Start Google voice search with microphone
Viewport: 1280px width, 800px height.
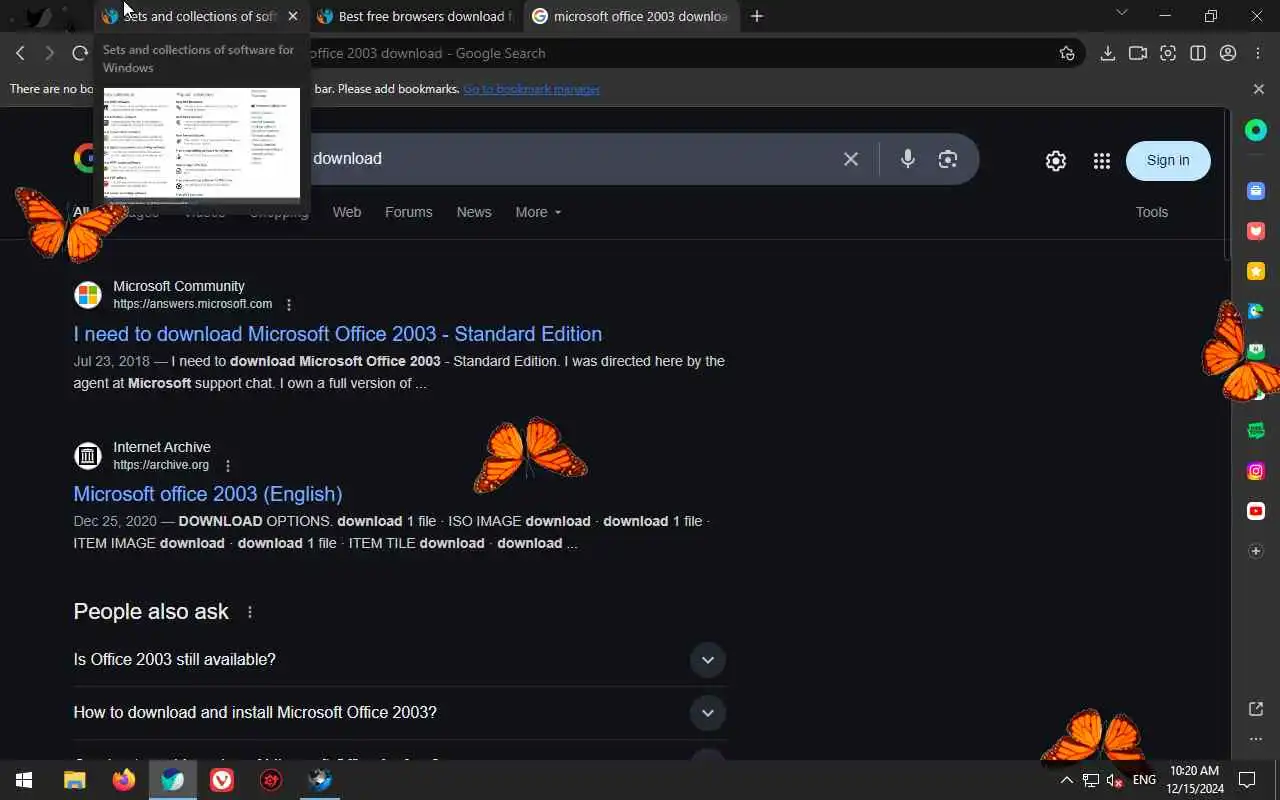pos(907,159)
